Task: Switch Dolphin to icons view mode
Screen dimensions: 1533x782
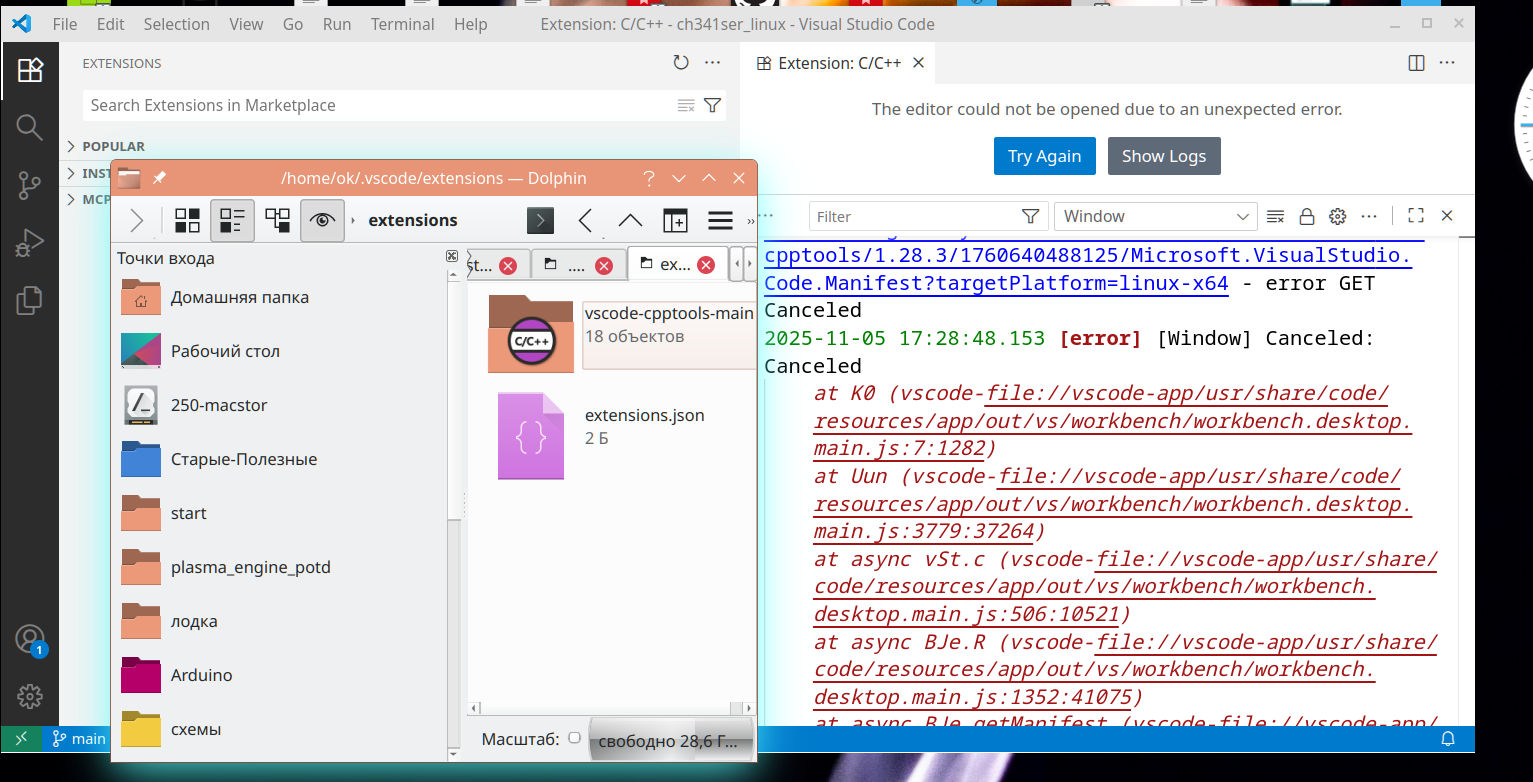Action: pos(187,220)
